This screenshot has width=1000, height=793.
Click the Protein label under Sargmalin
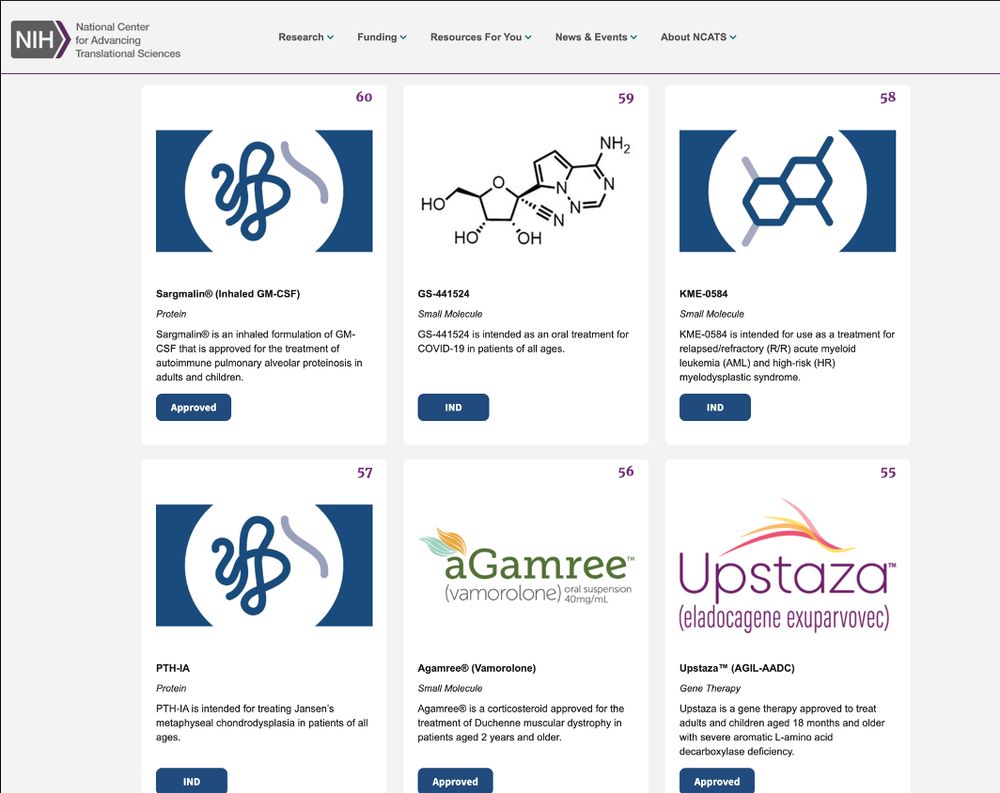pyautogui.click(x=171, y=314)
